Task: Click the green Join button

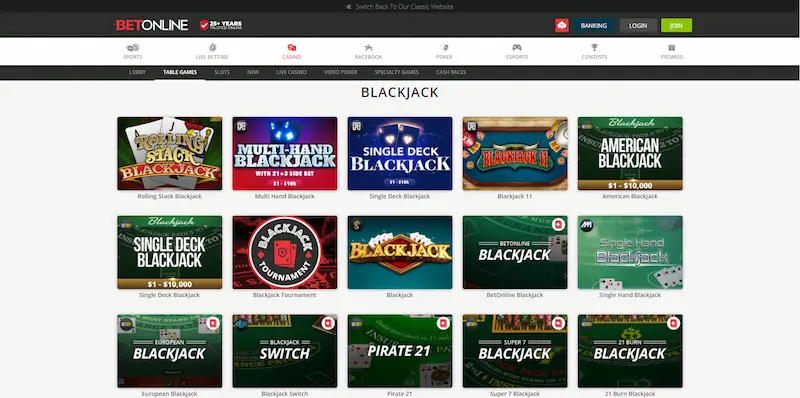Action: [677, 26]
